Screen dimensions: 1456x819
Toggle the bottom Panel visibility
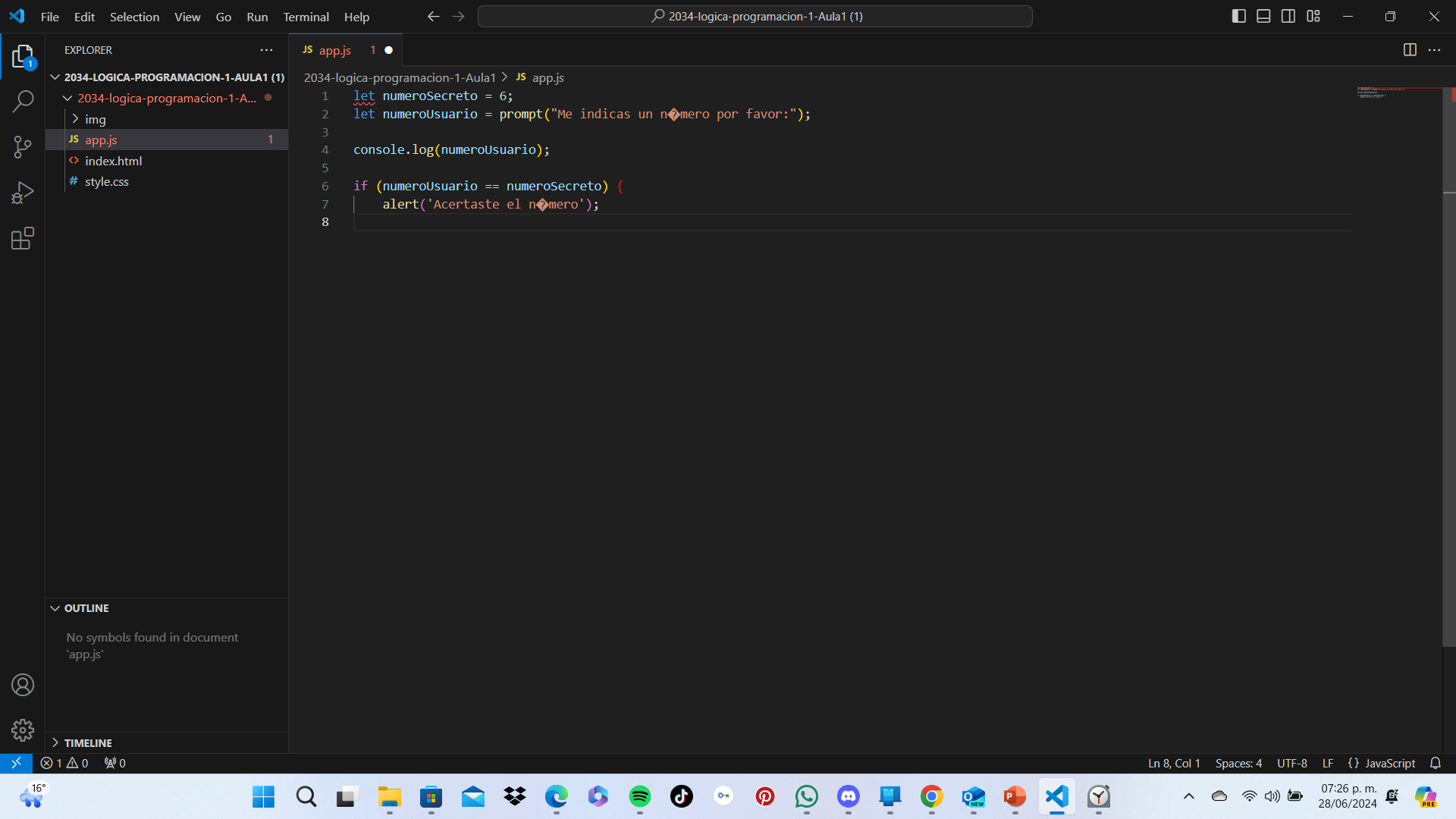click(x=1263, y=16)
